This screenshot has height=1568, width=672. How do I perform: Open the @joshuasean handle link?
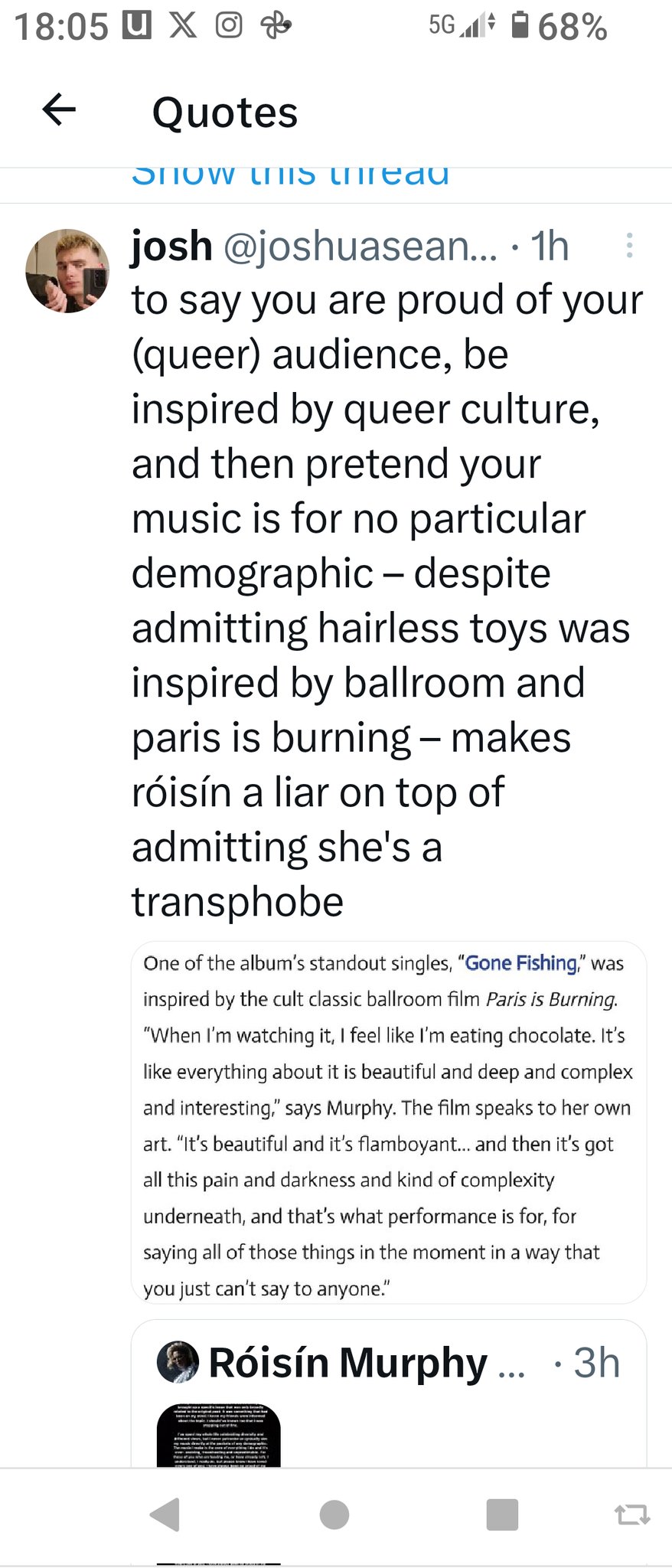(x=360, y=247)
